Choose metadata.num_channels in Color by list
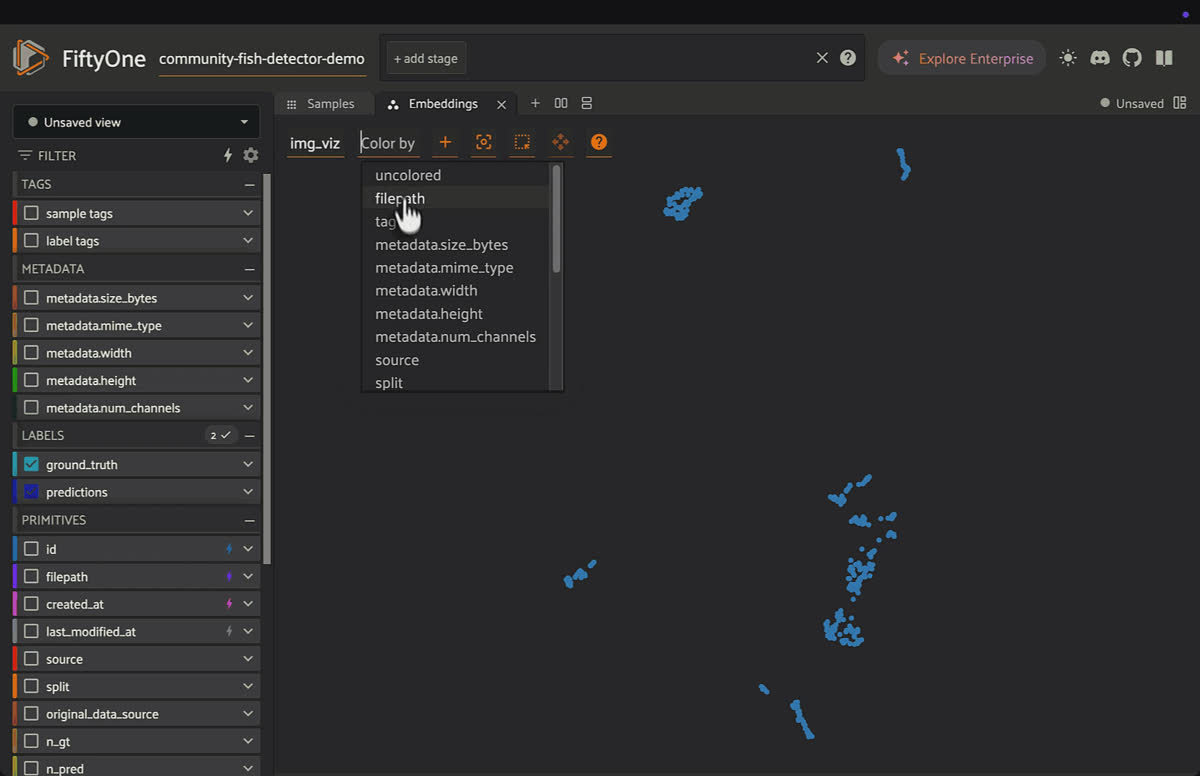1200x776 pixels. point(455,337)
